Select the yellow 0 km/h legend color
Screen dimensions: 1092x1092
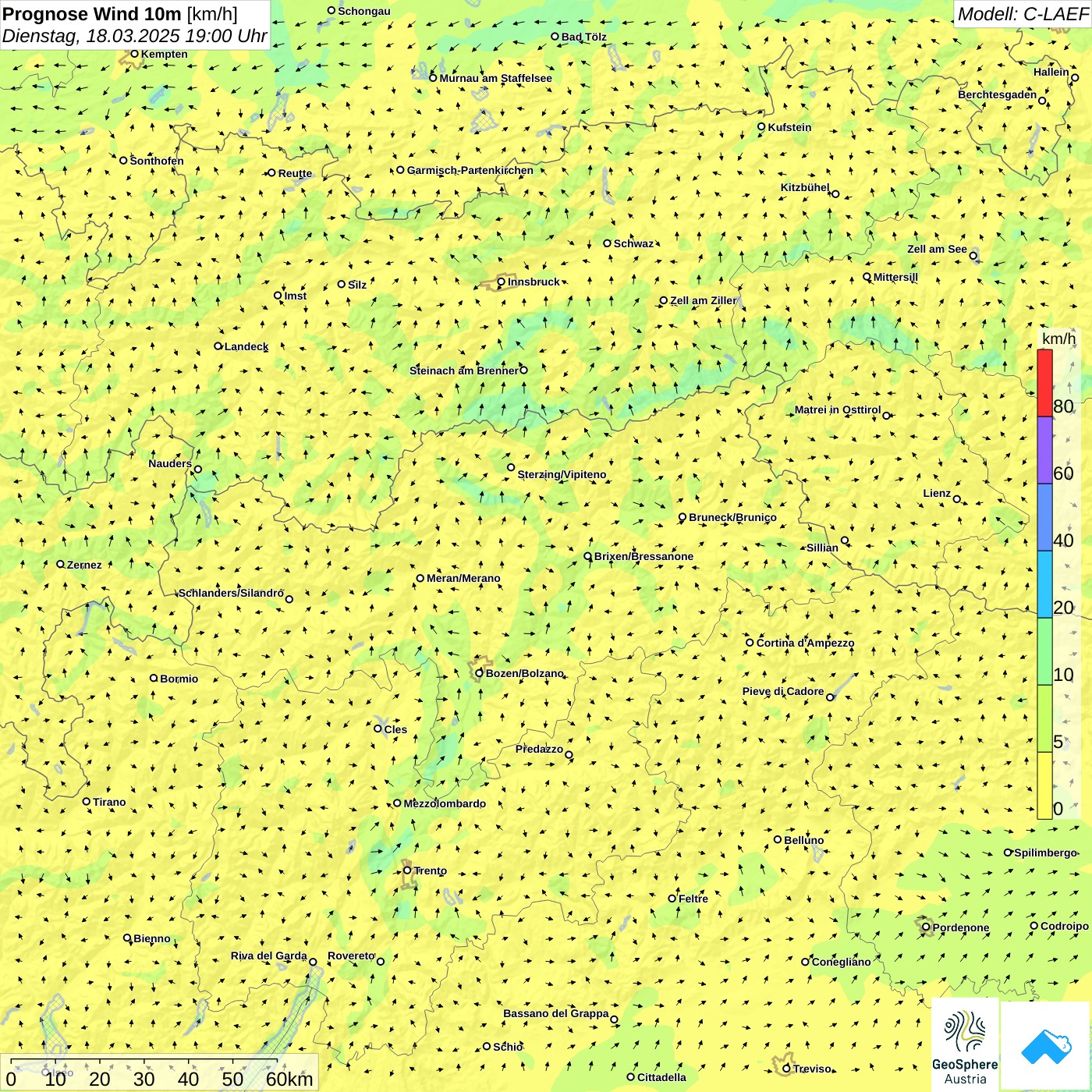(1044, 785)
